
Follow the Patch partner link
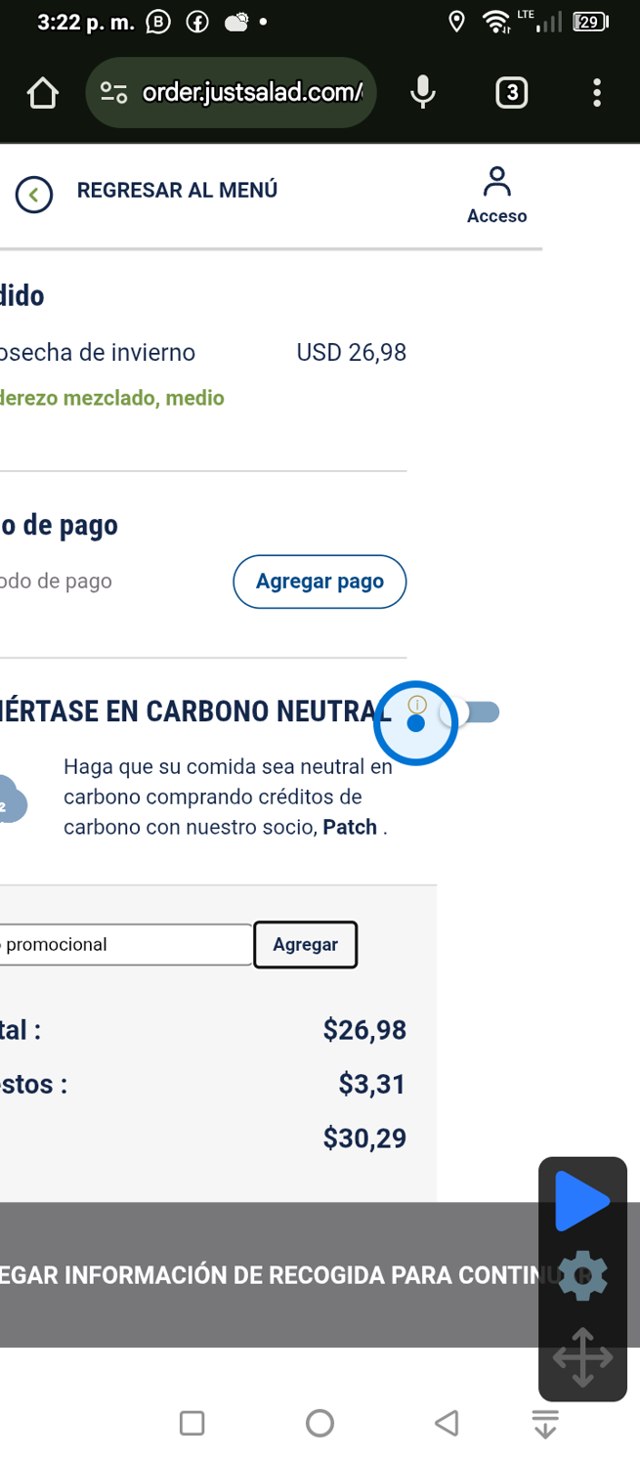349,827
